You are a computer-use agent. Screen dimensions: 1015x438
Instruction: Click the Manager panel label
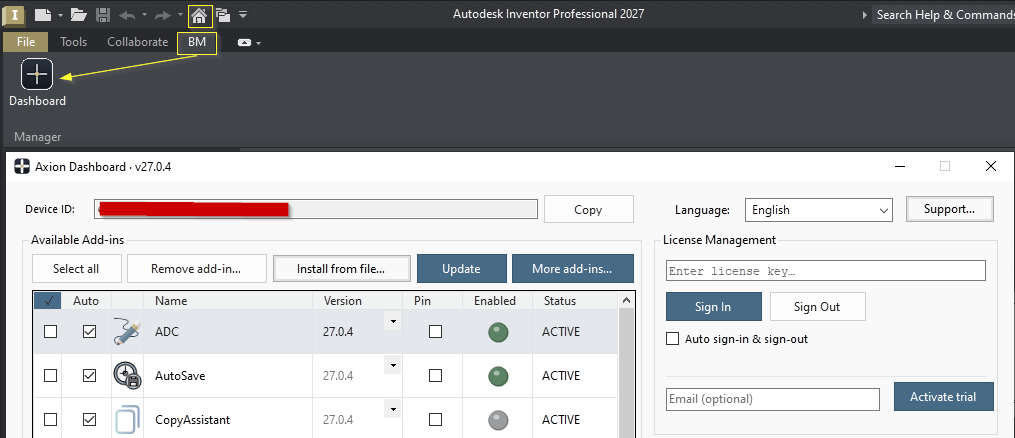pos(38,137)
